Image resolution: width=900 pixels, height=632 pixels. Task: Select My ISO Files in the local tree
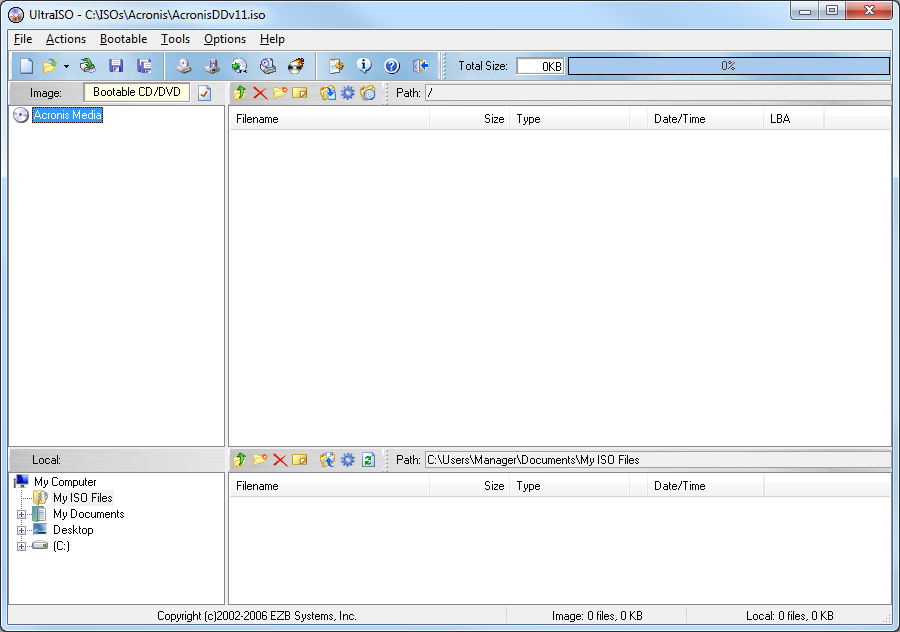(x=83, y=498)
